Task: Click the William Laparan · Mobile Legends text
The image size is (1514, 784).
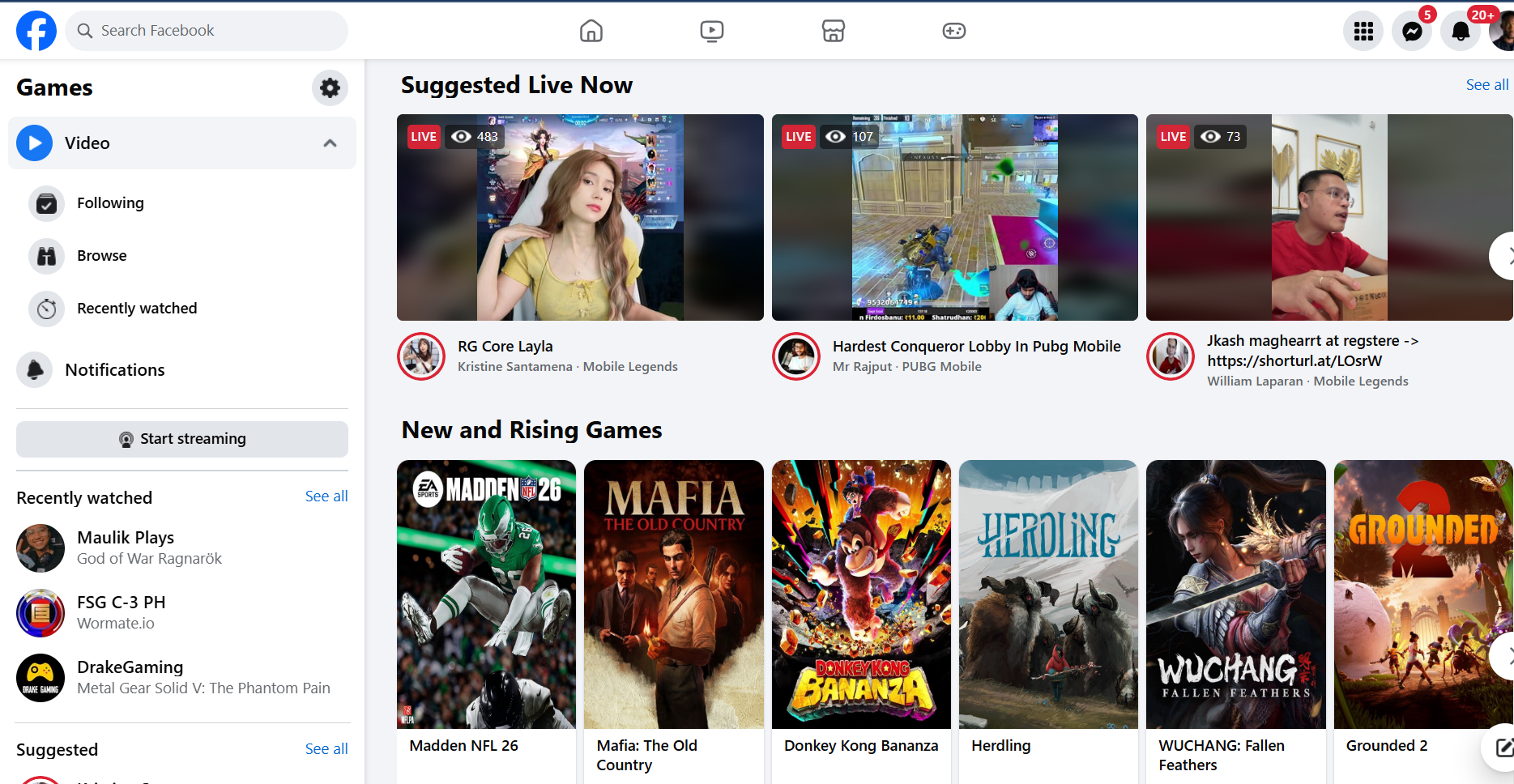Action: (x=1307, y=381)
